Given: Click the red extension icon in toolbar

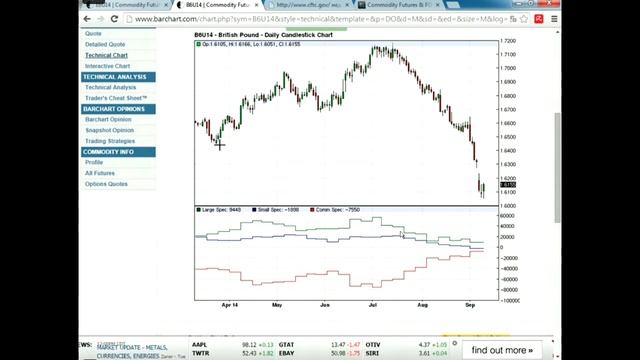Looking at the screenshot, I should [539, 19].
